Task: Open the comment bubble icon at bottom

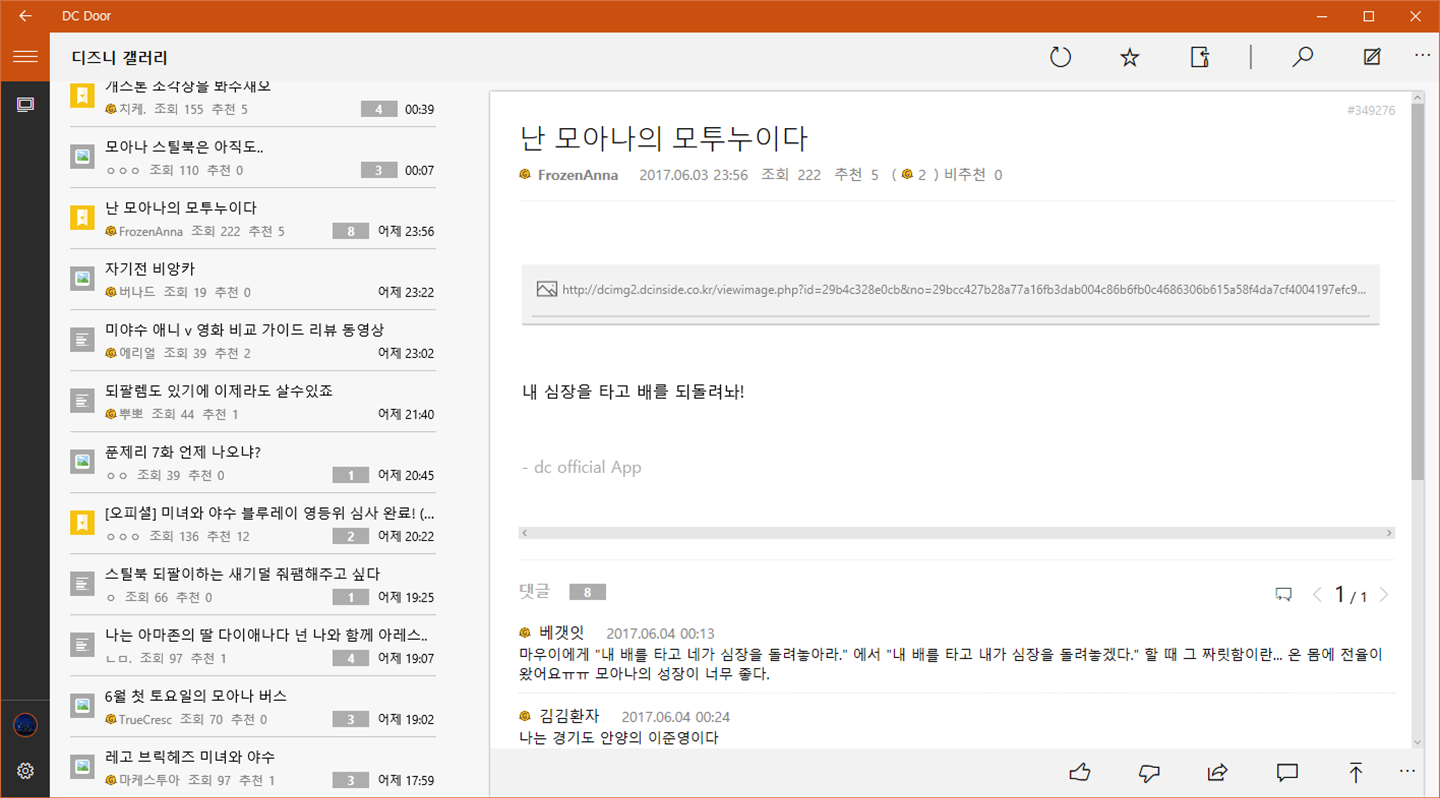Action: tap(1287, 772)
